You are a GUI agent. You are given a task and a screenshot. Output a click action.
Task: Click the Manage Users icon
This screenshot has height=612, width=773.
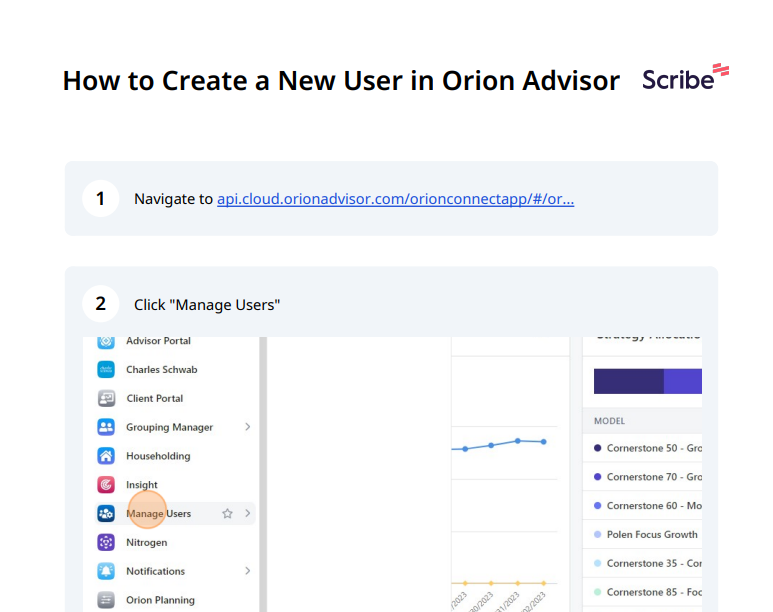[x=106, y=513]
